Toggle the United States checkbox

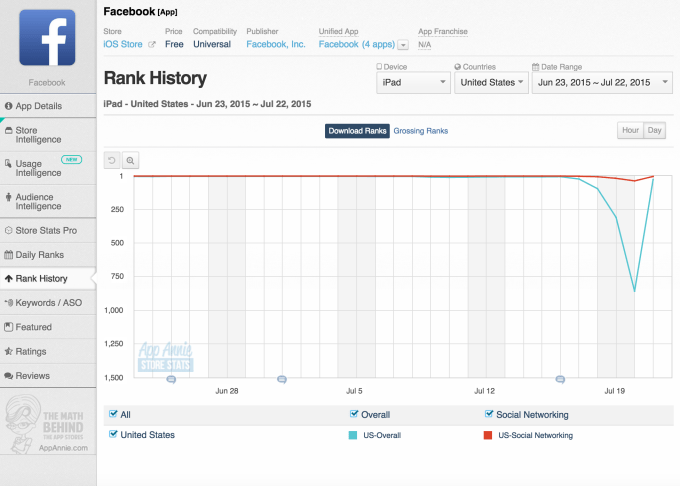113,434
